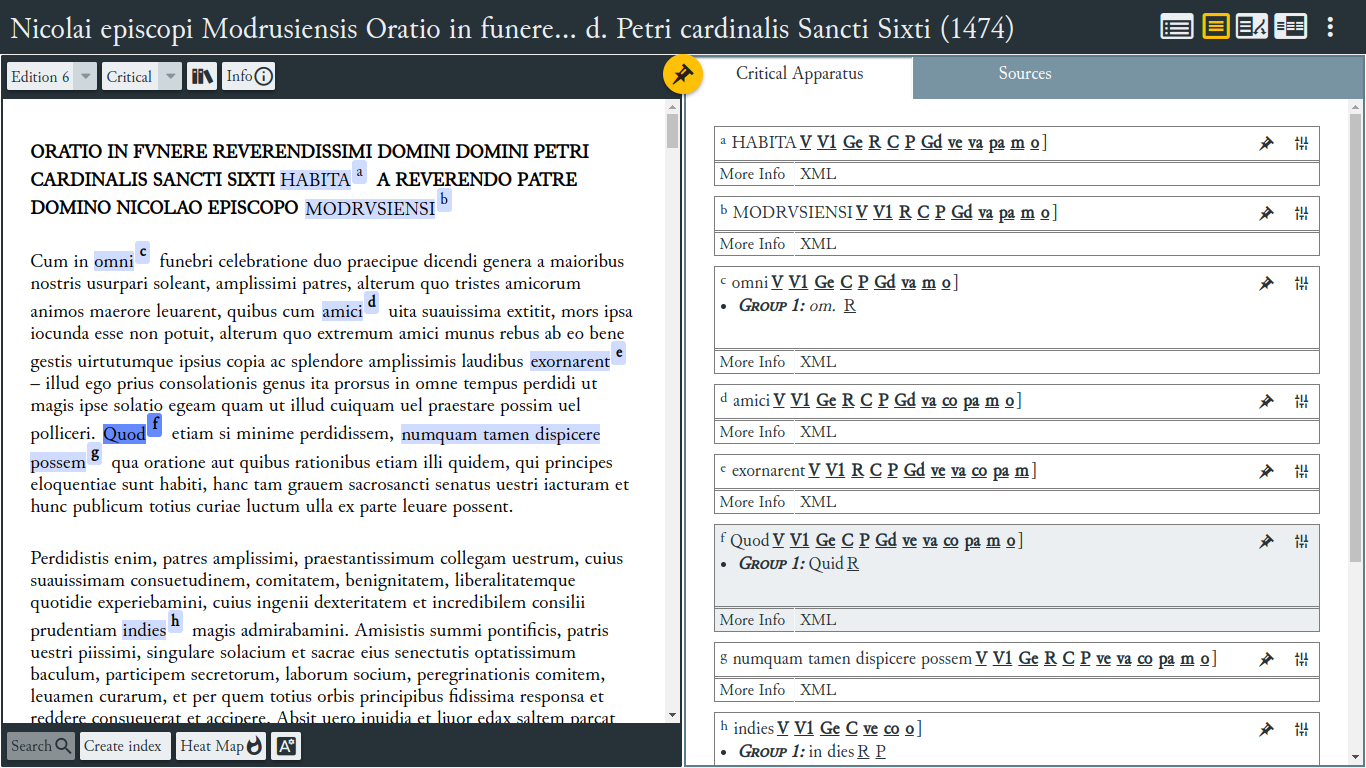Open witness filter for entry indies
This screenshot has height=768, width=1366.
pyautogui.click(x=1301, y=729)
